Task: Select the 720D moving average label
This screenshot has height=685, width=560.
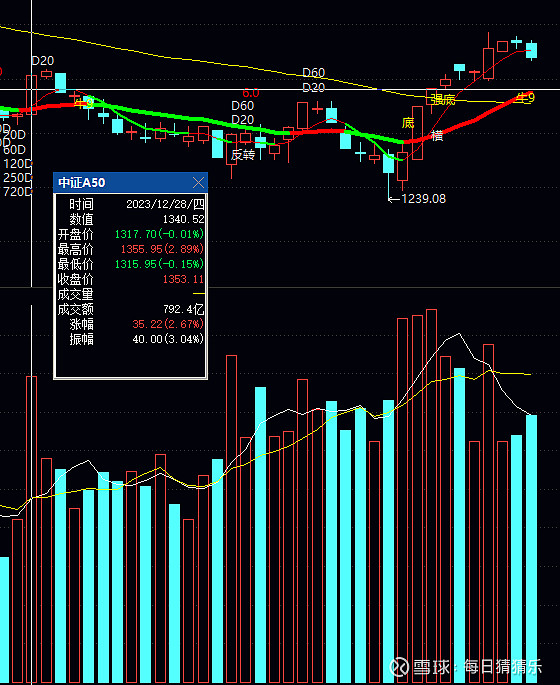Action: [17, 191]
